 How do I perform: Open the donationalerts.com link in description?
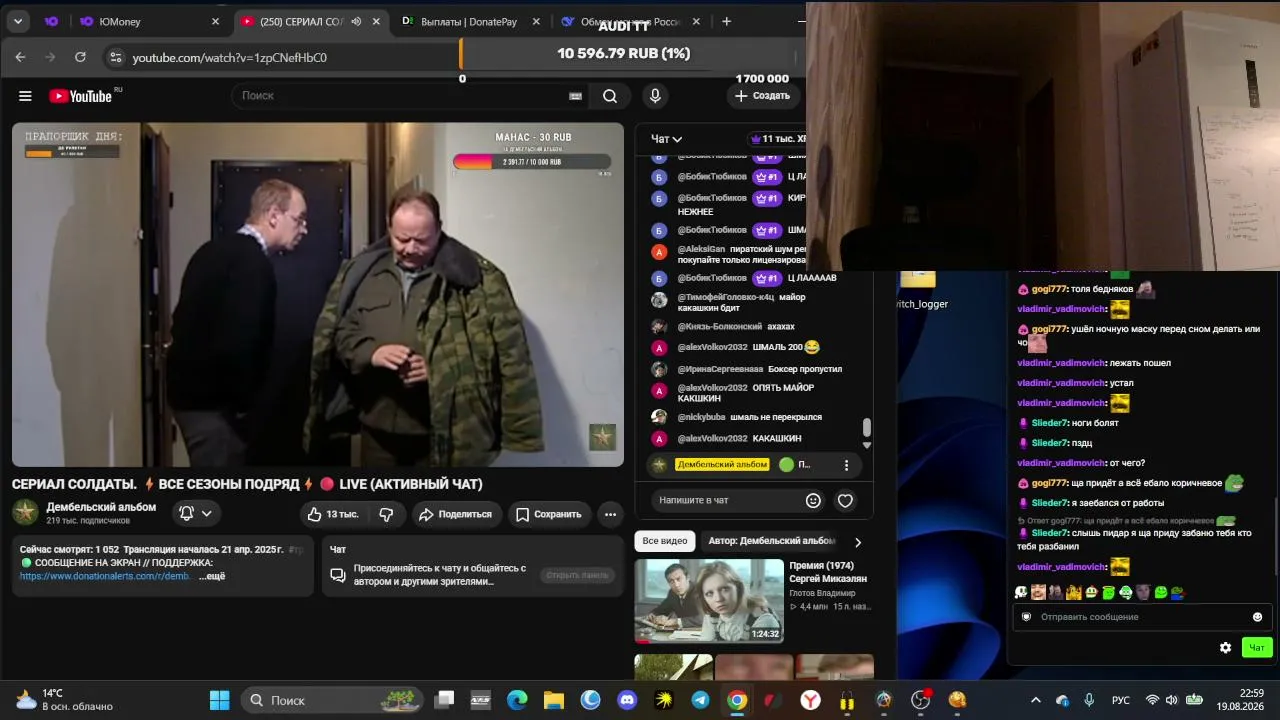pyautogui.click(x=105, y=576)
